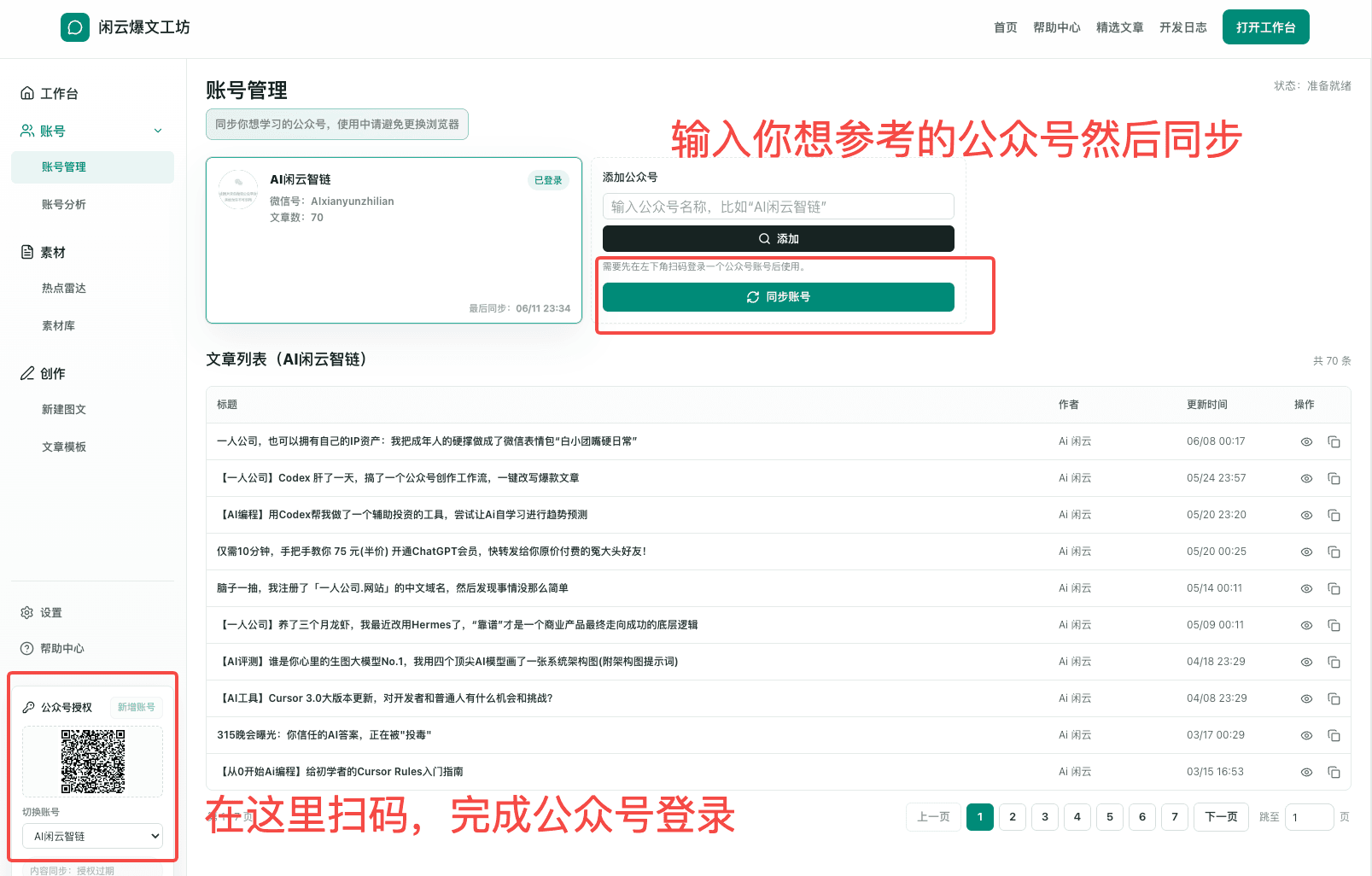Screen dimensions: 1372x876
Task: Click the black 添加 search button
Action: (779, 239)
